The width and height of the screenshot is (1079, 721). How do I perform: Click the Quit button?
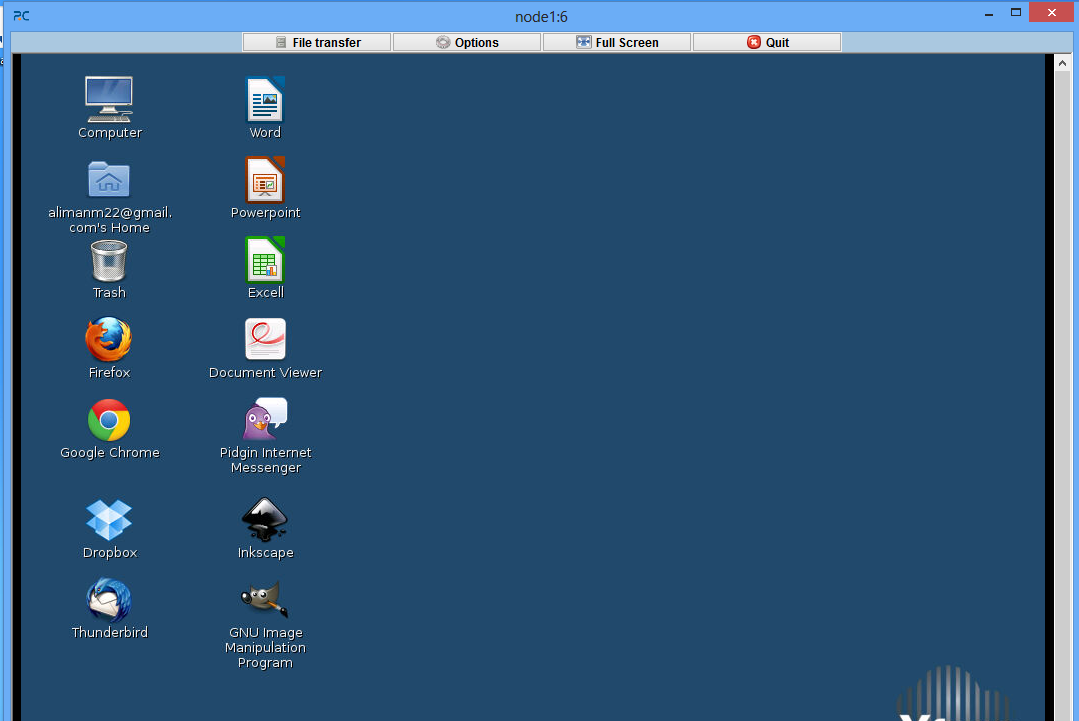(x=767, y=42)
